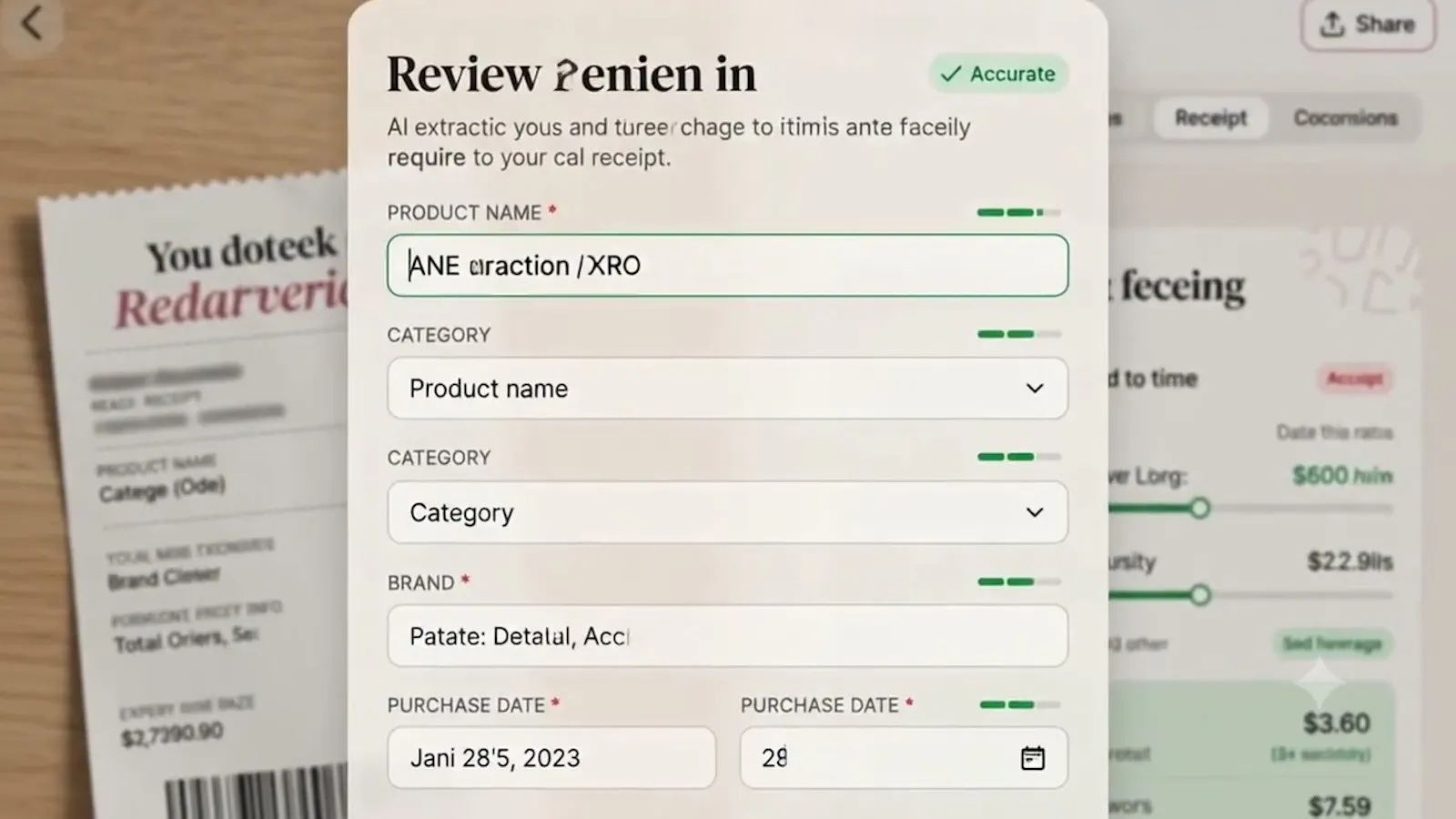Click the "$600" value text
Viewport: 1456px width, 819px height.
(1342, 475)
